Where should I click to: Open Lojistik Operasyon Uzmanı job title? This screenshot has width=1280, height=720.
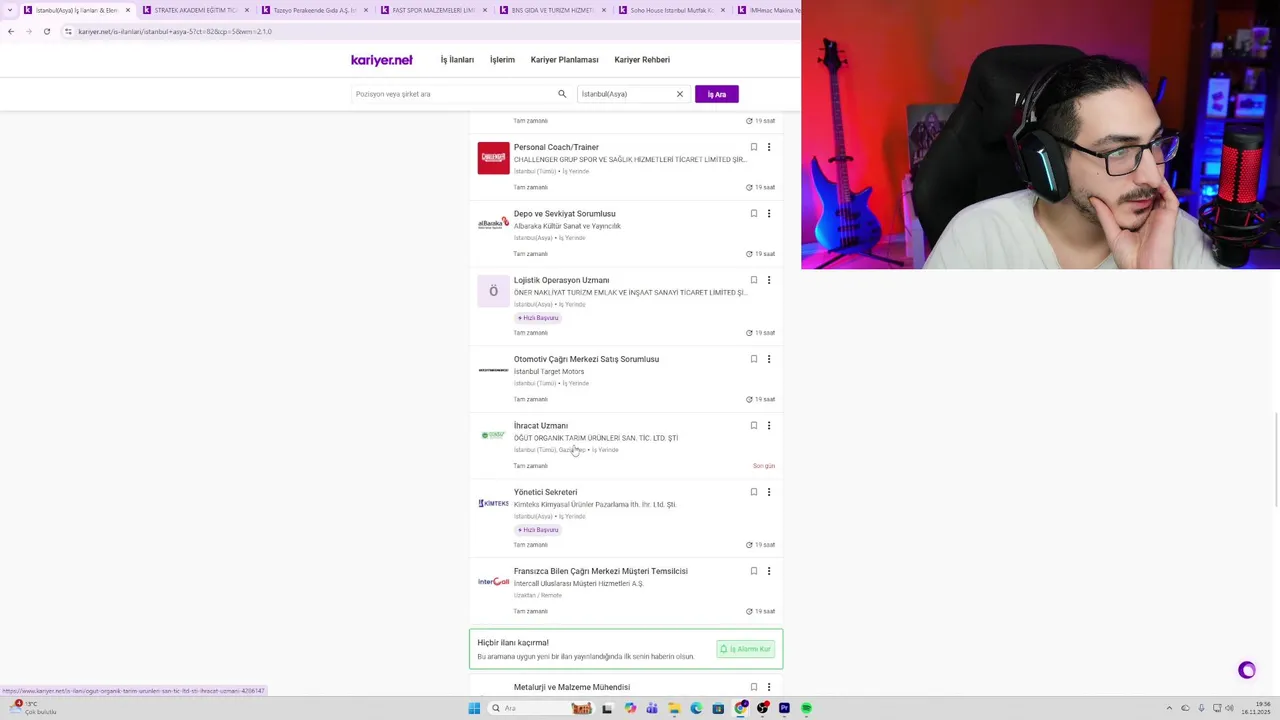point(561,280)
